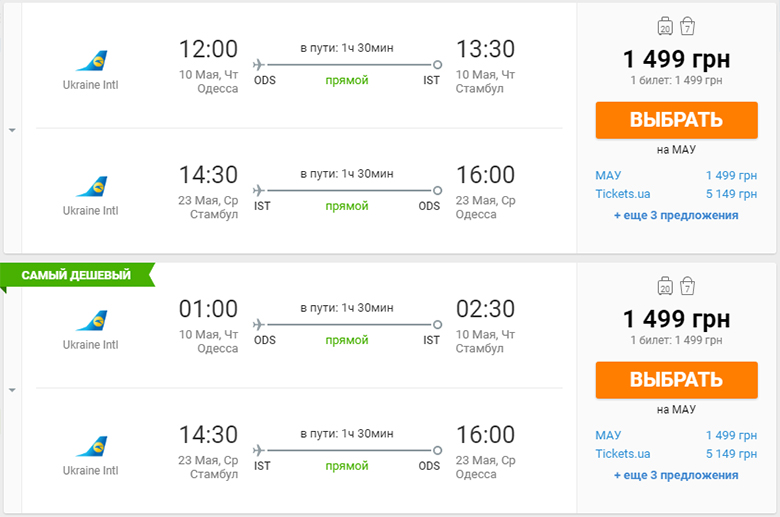Click the 7 kg carry-on icon in second result
Screen dimensions: 780x517
pos(688,286)
